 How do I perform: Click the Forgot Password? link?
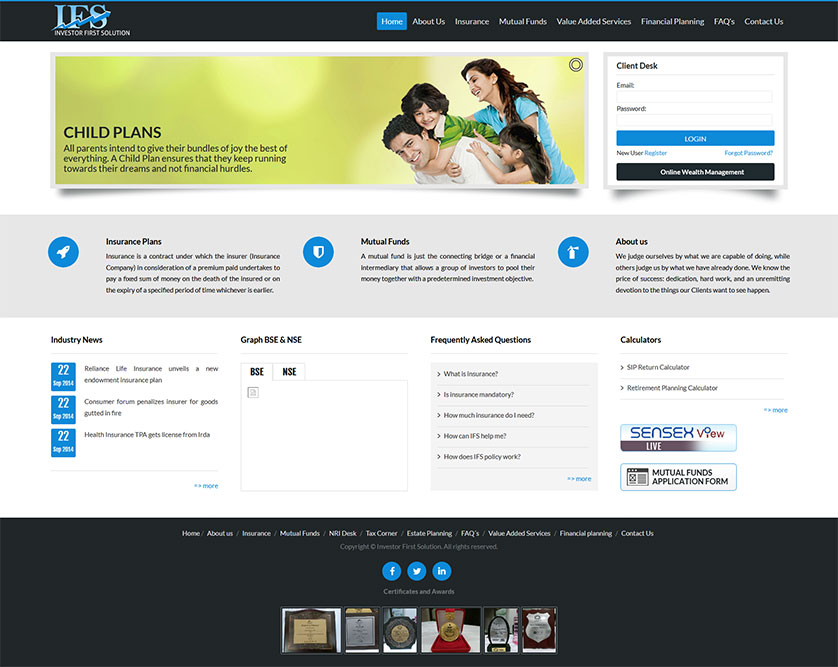click(748, 153)
